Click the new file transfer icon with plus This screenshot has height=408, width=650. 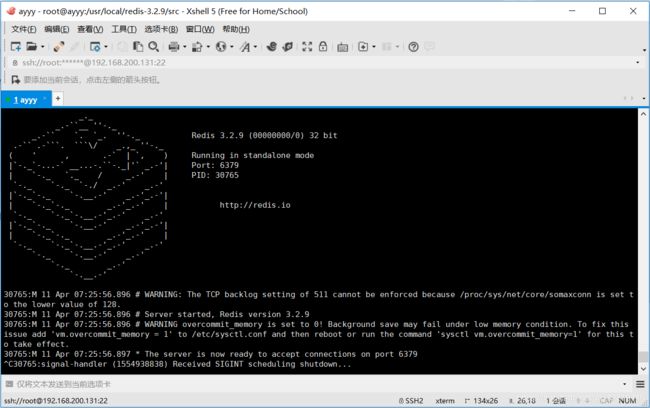(363, 46)
